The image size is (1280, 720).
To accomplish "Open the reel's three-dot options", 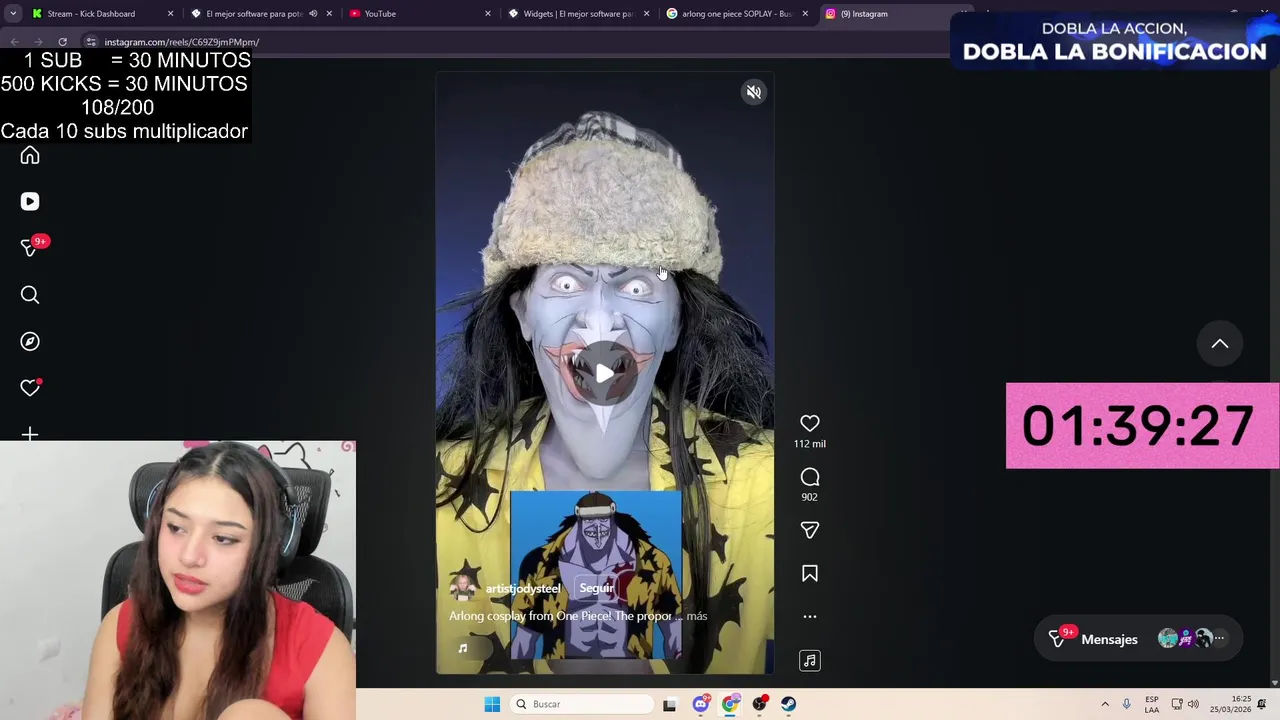I will [810, 617].
